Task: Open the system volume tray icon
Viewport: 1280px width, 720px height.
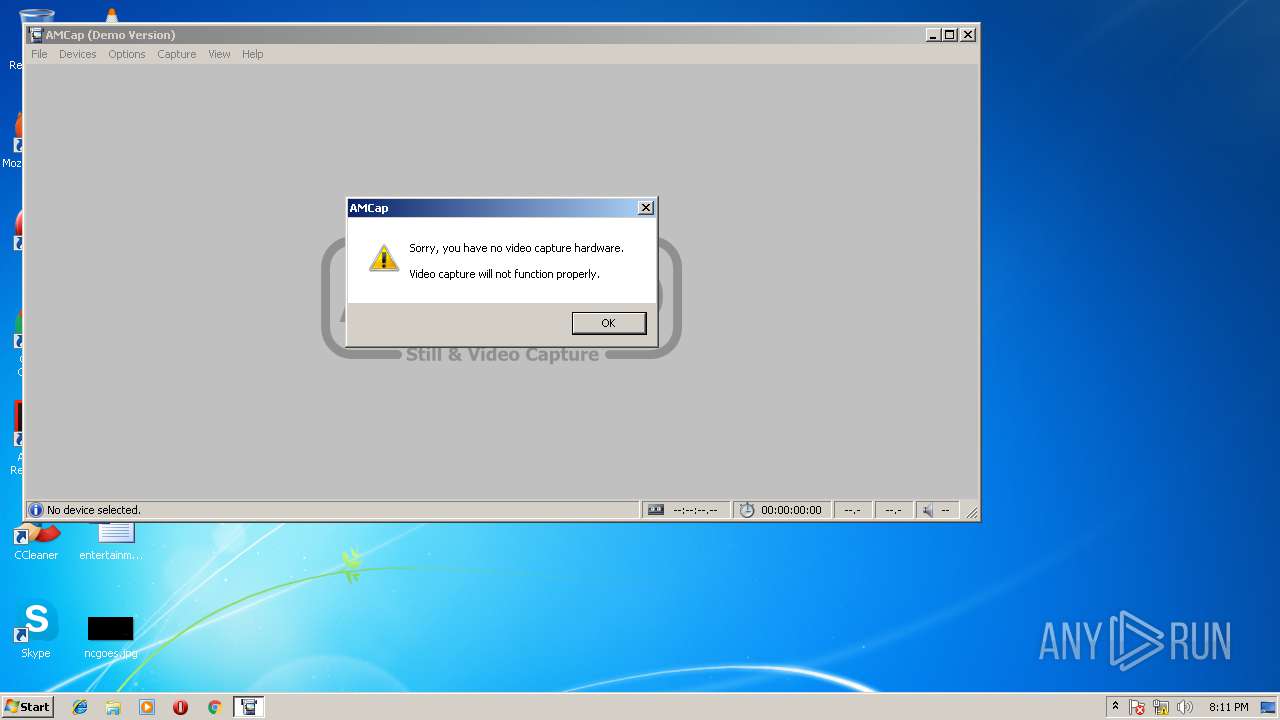Action: click(x=1185, y=707)
